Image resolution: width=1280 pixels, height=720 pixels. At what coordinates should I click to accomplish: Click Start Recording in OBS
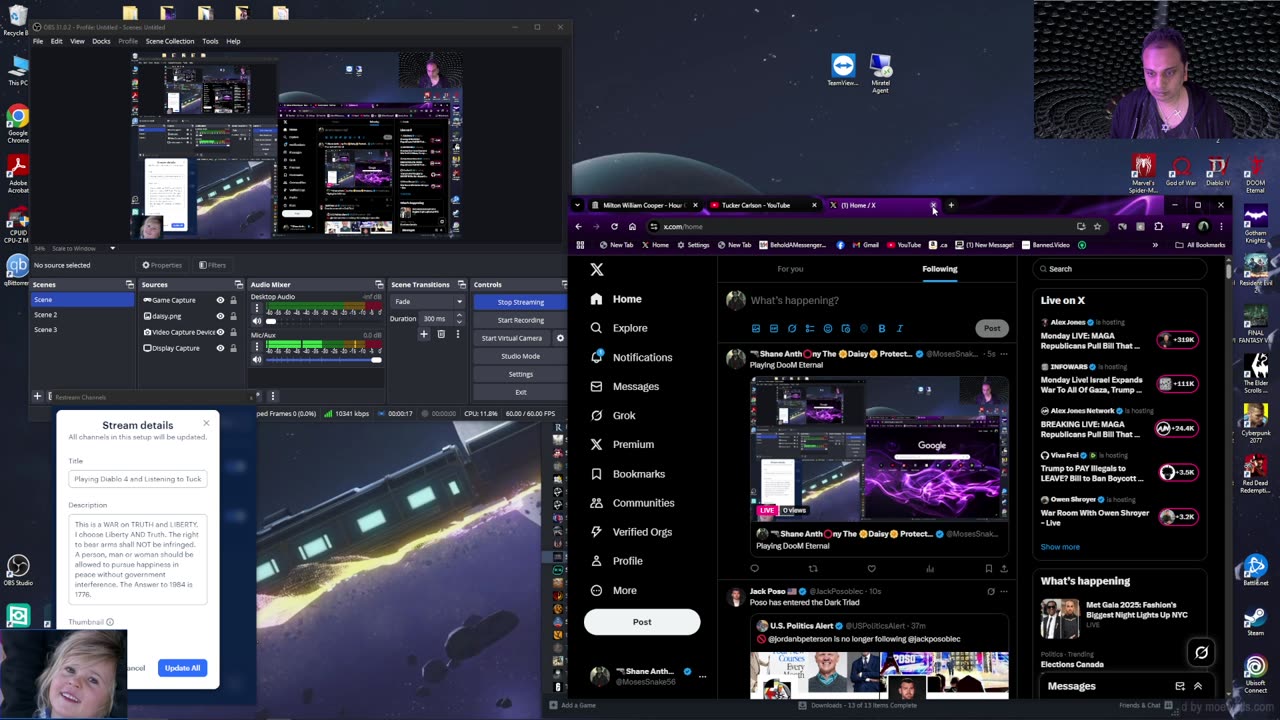521,320
